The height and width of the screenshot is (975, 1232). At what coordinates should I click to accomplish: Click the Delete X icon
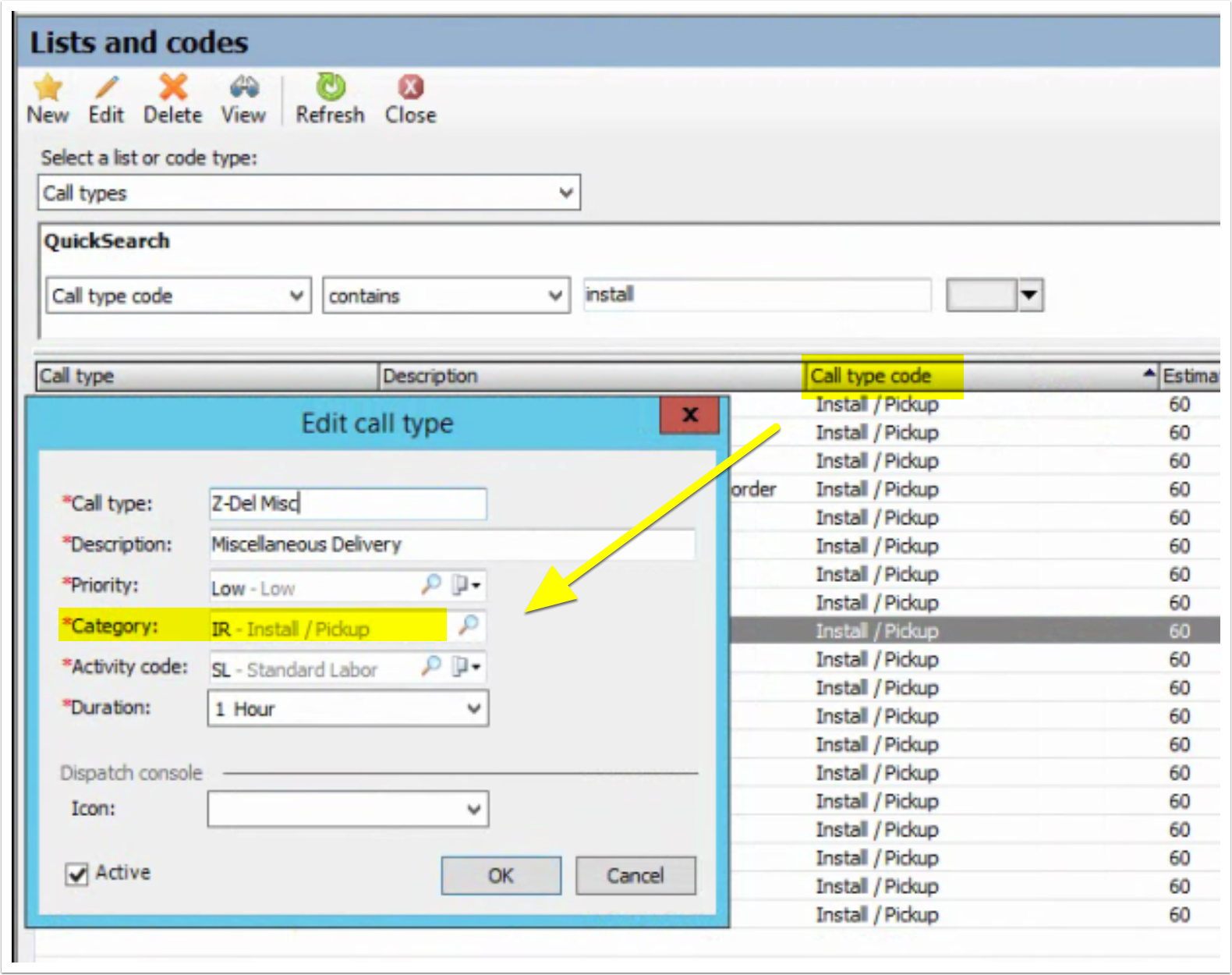click(x=173, y=87)
